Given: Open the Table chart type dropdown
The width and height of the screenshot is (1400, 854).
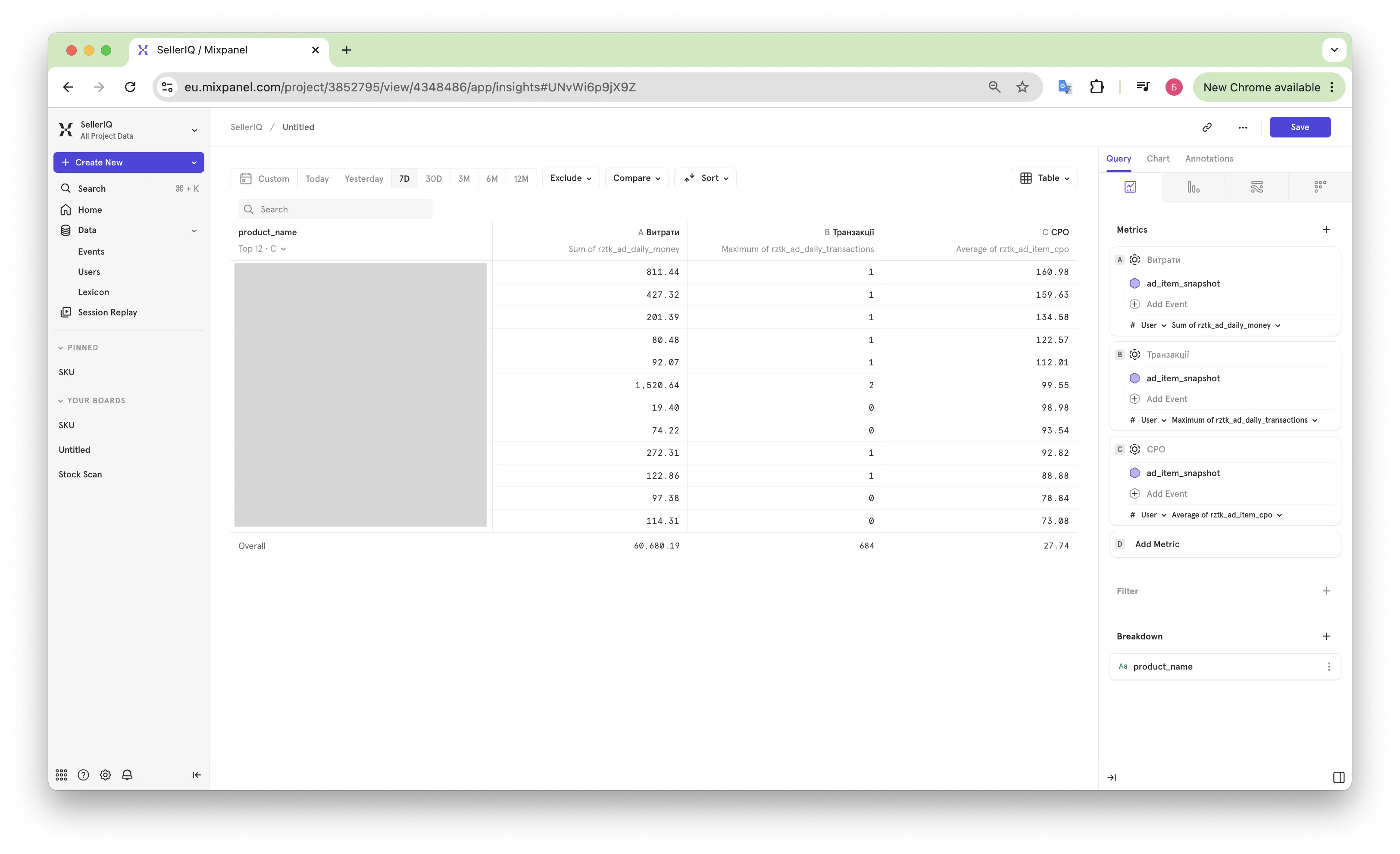Looking at the screenshot, I should (1044, 178).
